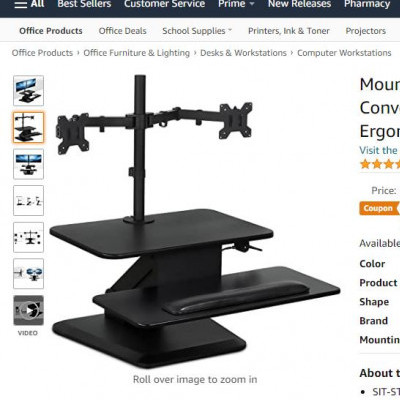Open the All hamburger menu
This screenshot has width=400, height=400.
29,4
